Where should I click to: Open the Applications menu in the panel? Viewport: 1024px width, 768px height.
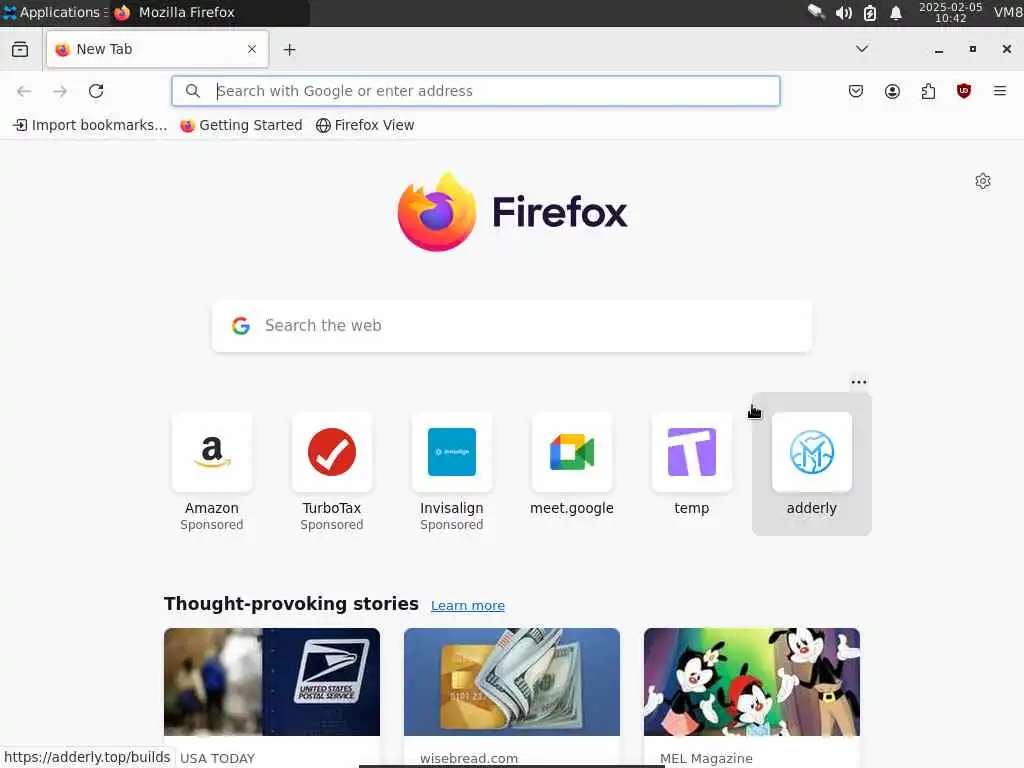coord(55,12)
